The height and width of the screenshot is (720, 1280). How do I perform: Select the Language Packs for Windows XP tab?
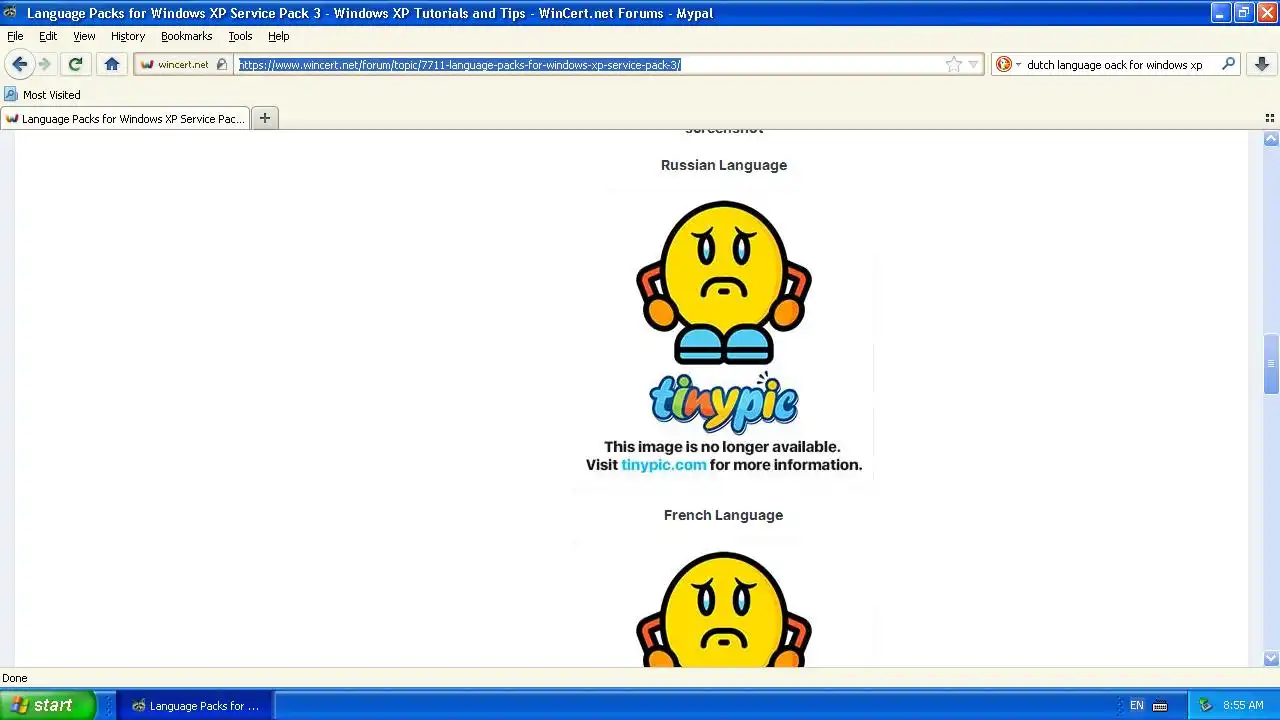125,118
